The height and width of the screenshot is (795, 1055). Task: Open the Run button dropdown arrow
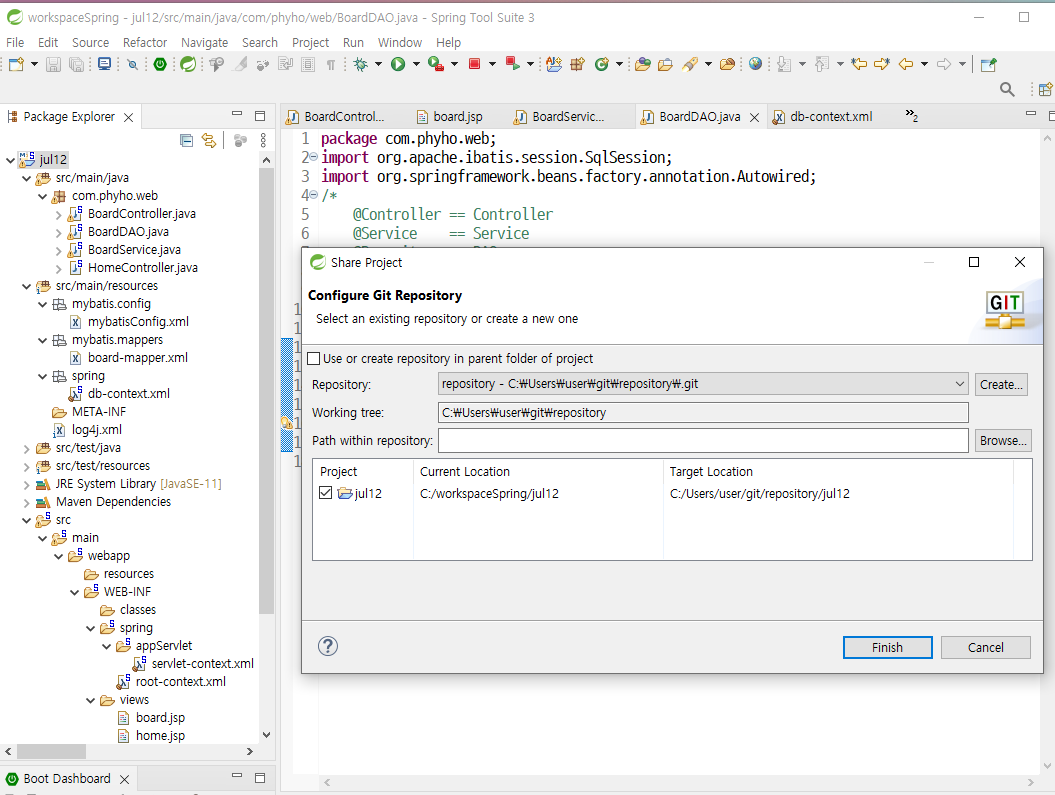tap(416, 65)
